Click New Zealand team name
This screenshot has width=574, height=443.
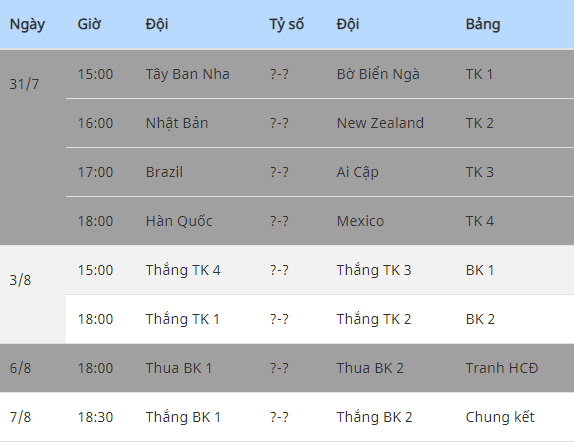point(380,123)
